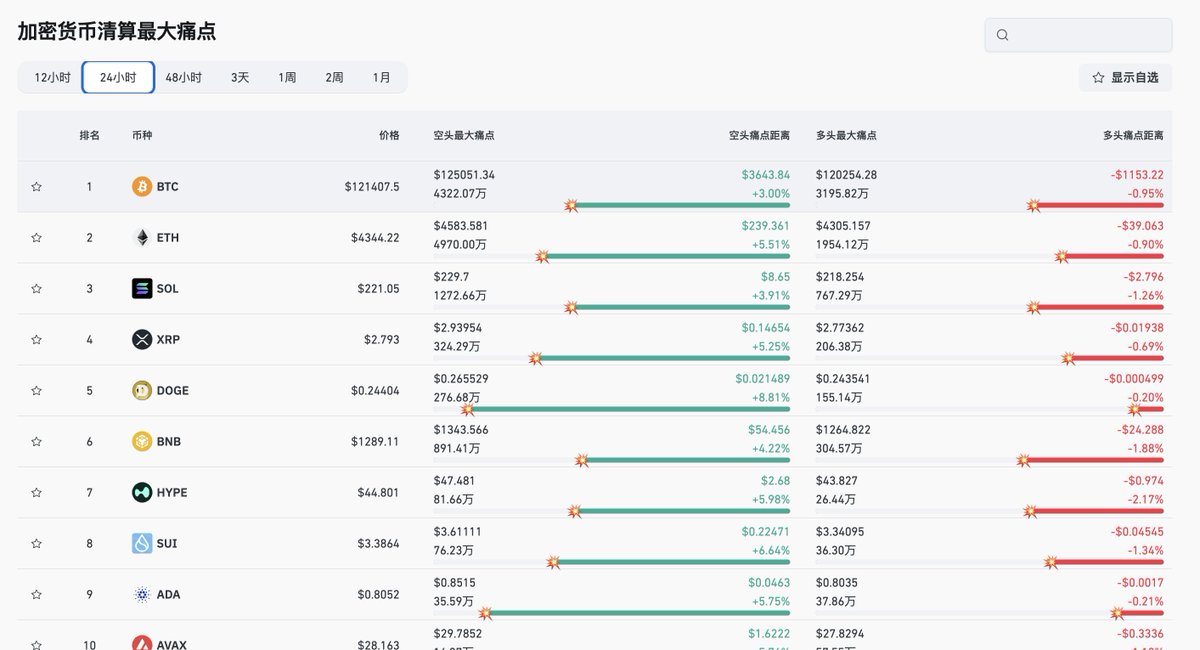
Task: Toggle favorite star for BTC row
Action: (x=37, y=187)
